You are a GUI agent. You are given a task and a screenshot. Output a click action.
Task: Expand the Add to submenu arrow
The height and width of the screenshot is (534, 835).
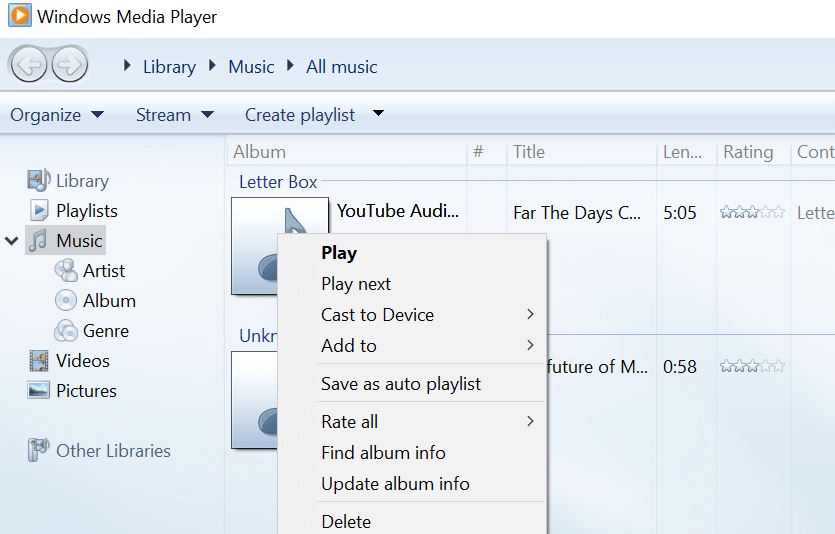(x=530, y=345)
